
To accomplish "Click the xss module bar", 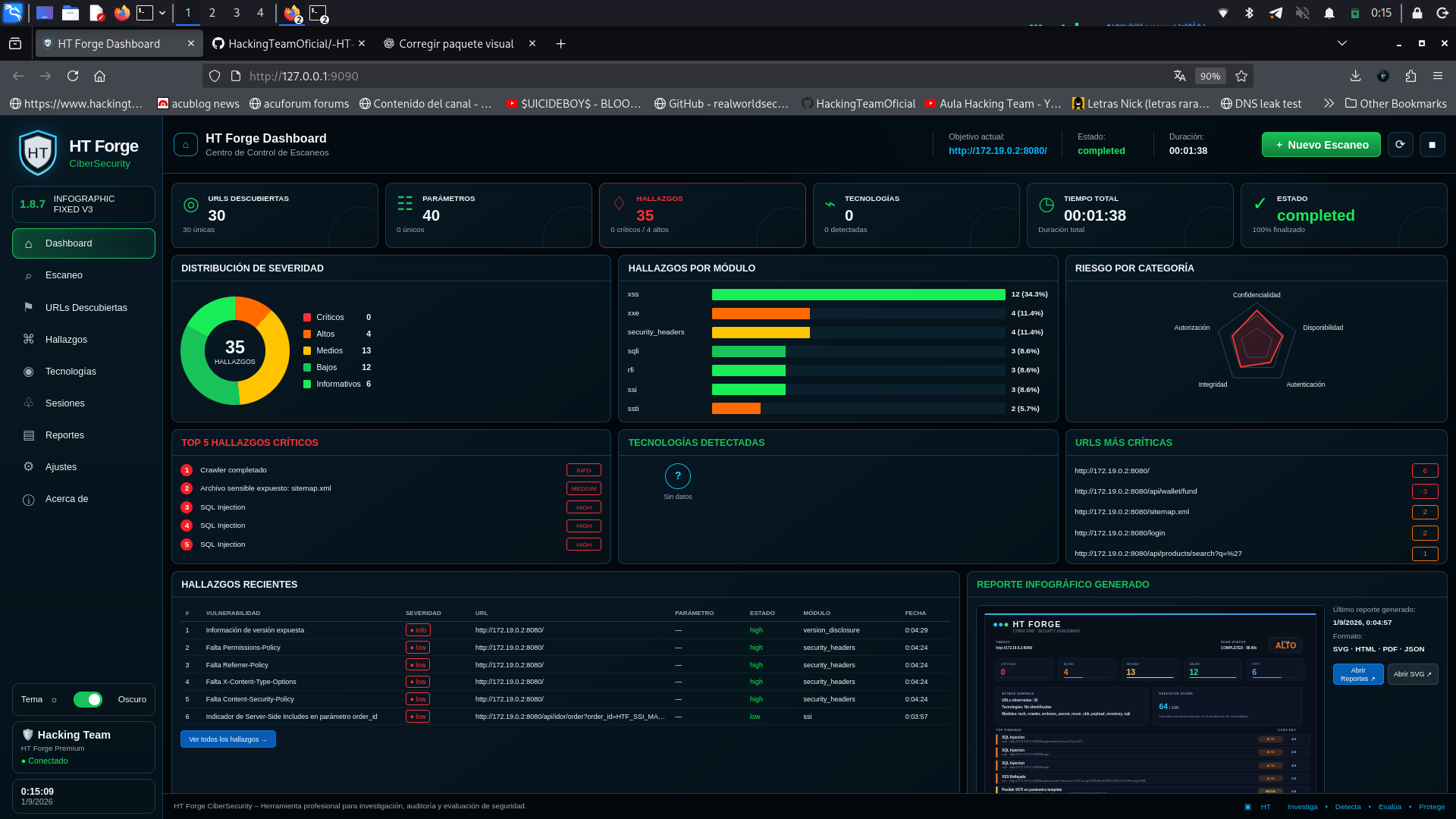I will [858, 294].
